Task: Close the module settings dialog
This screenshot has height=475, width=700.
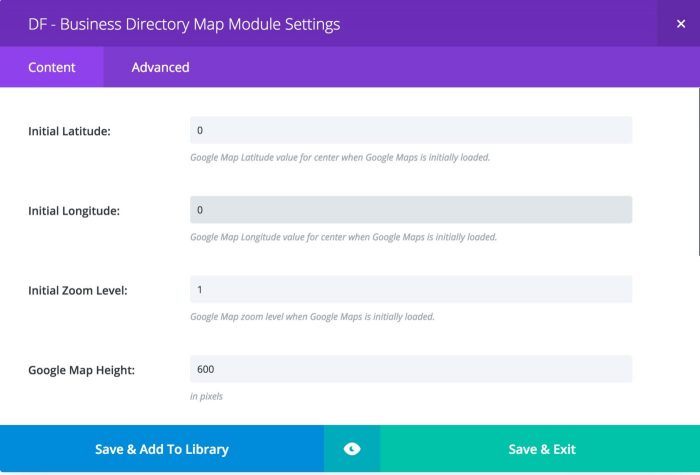Action: 680,24
